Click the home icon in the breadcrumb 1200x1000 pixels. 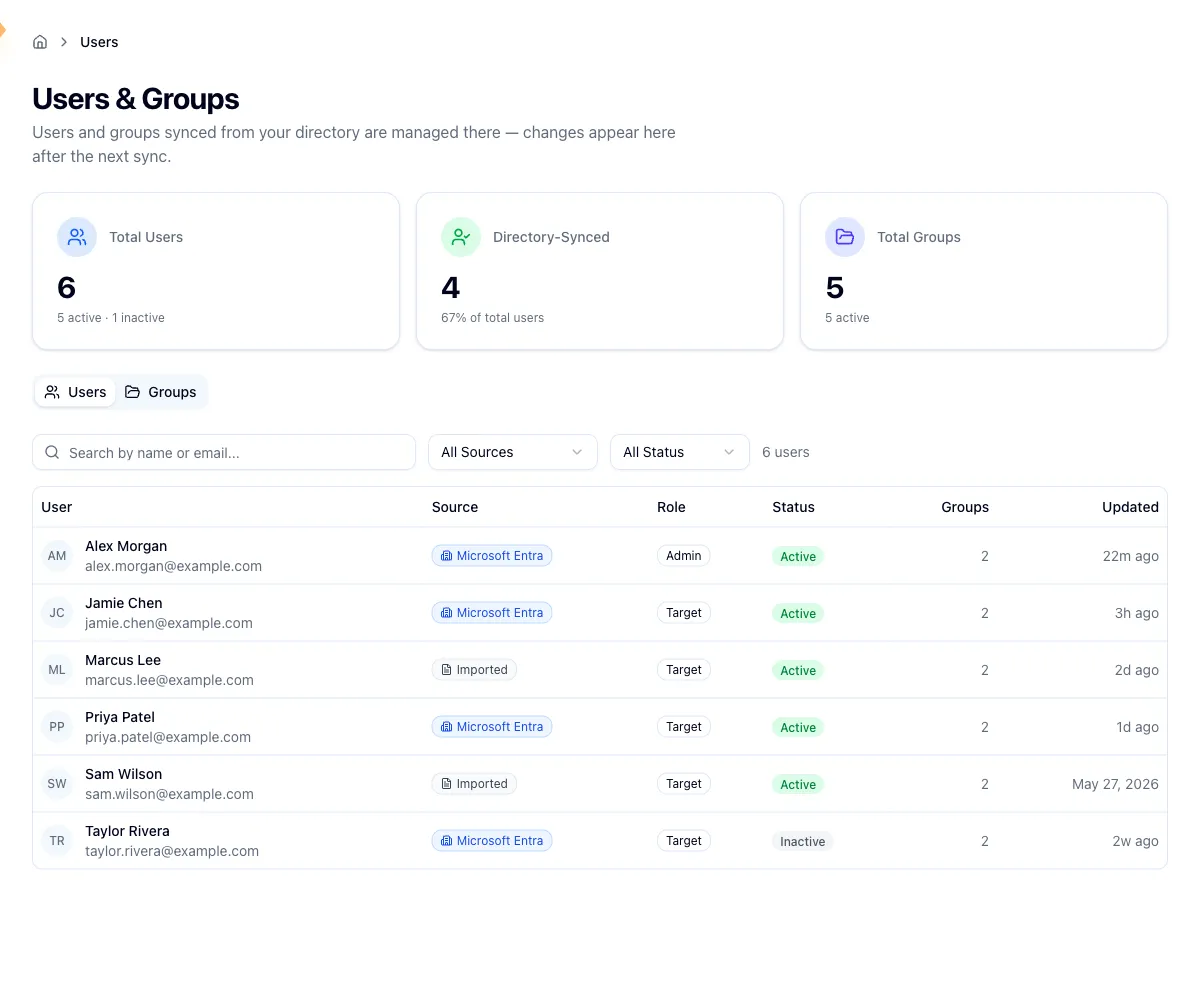tap(40, 42)
